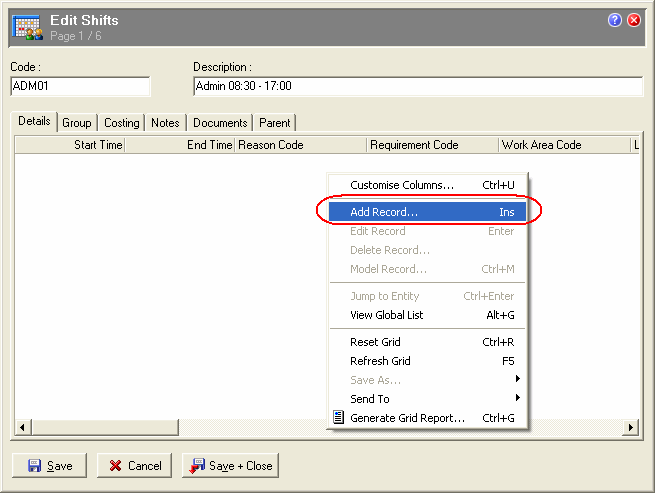Select Add Record from context menu
Viewport: 655px width, 493px height.
click(428, 212)
